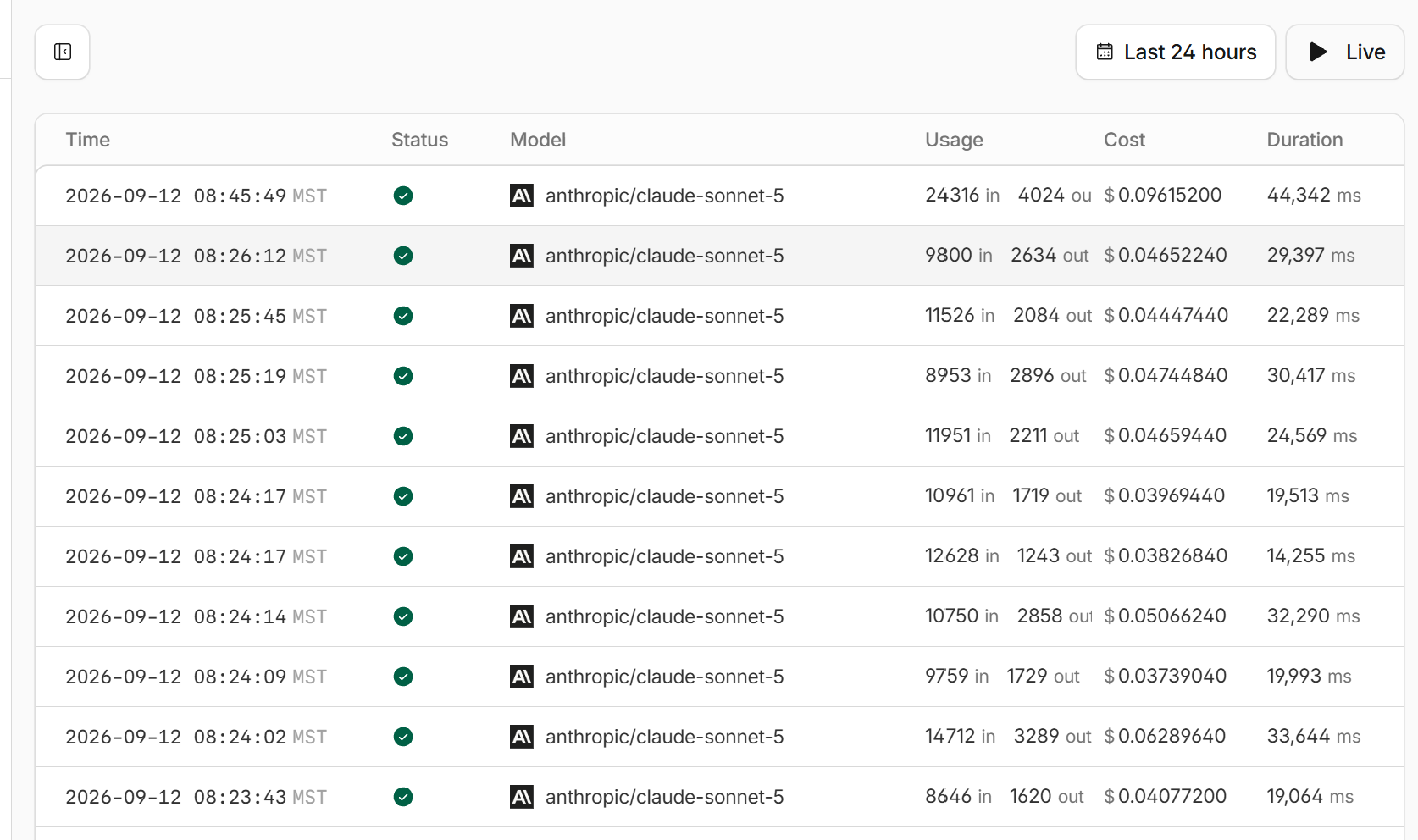
Task: Click Anthropic logo in 14,255 ms row
Action: [522, 556]
